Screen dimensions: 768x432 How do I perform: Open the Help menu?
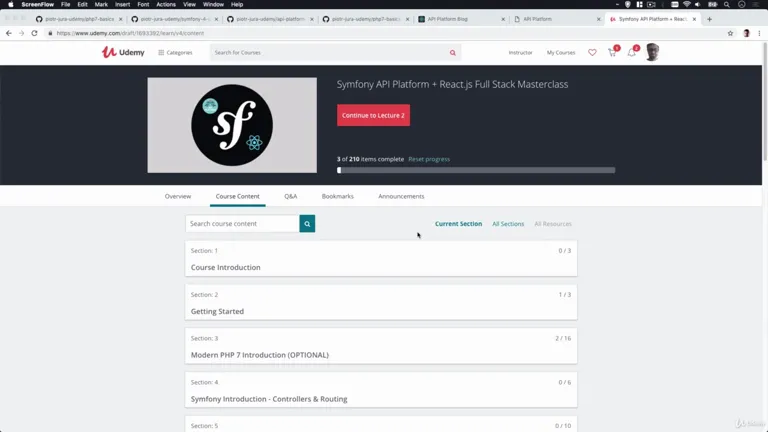coord(237,4)
